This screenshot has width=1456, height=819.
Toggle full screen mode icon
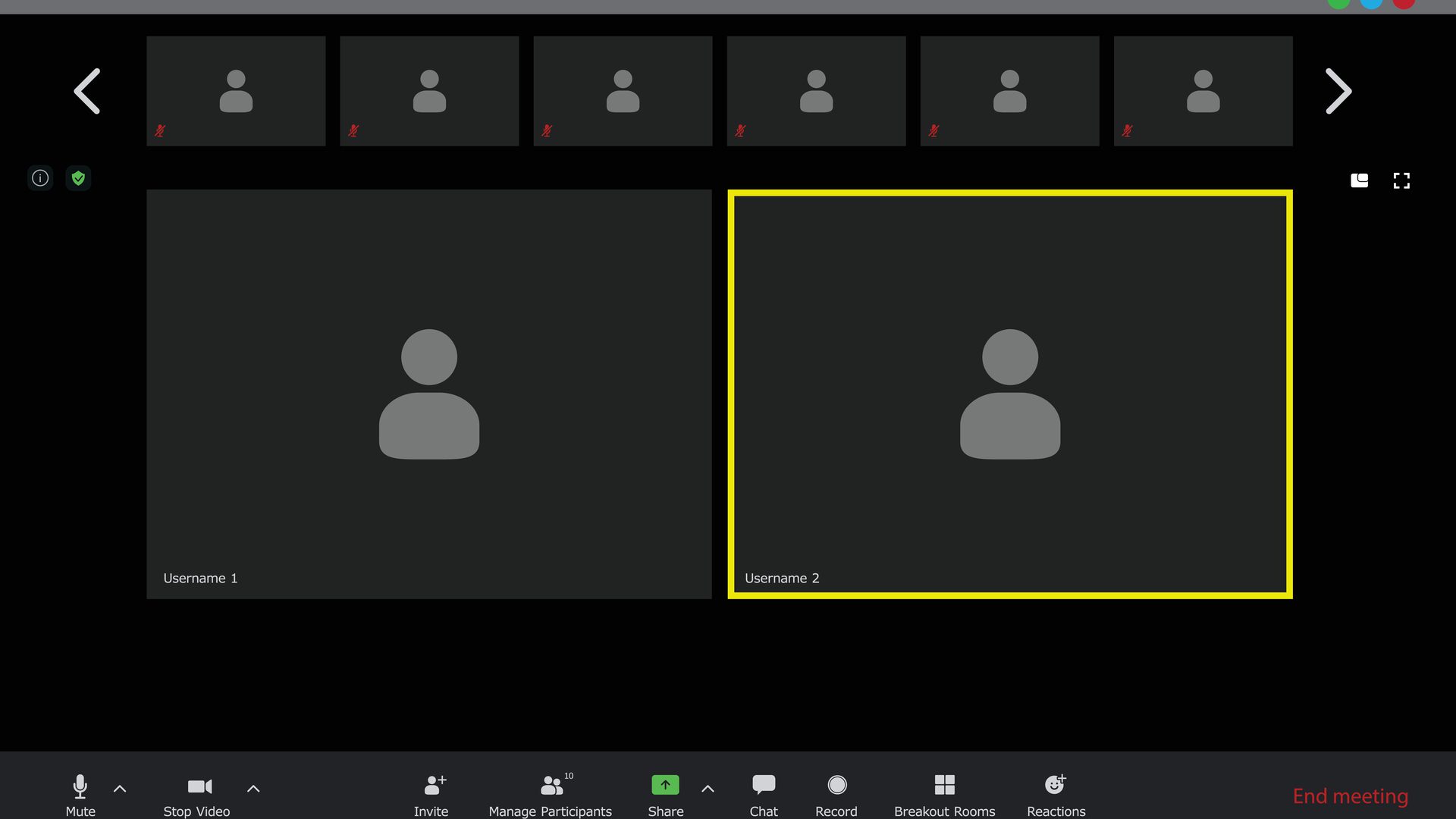[x=1401, y=180]
